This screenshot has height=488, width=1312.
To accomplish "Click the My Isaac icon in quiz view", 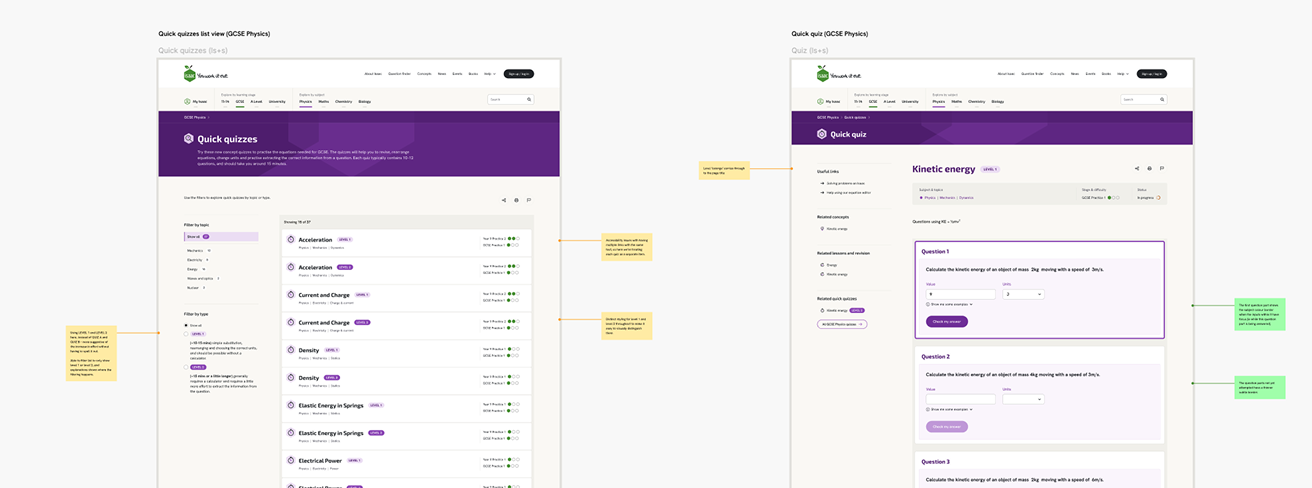I will pyautogui.click(x=820, y=101).
